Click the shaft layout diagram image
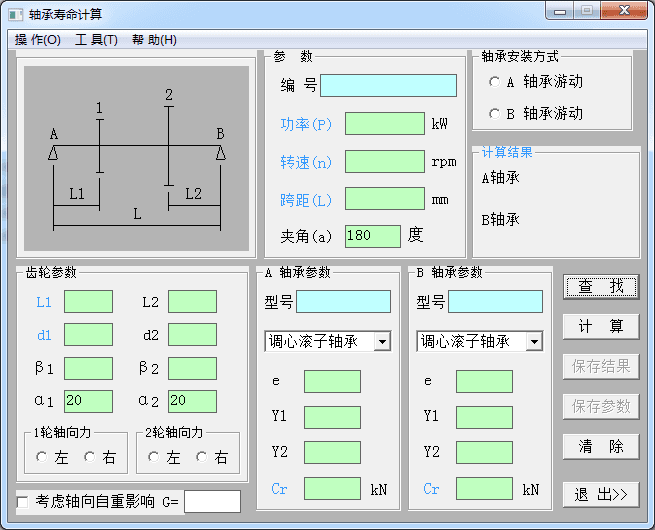 (136, 159)
